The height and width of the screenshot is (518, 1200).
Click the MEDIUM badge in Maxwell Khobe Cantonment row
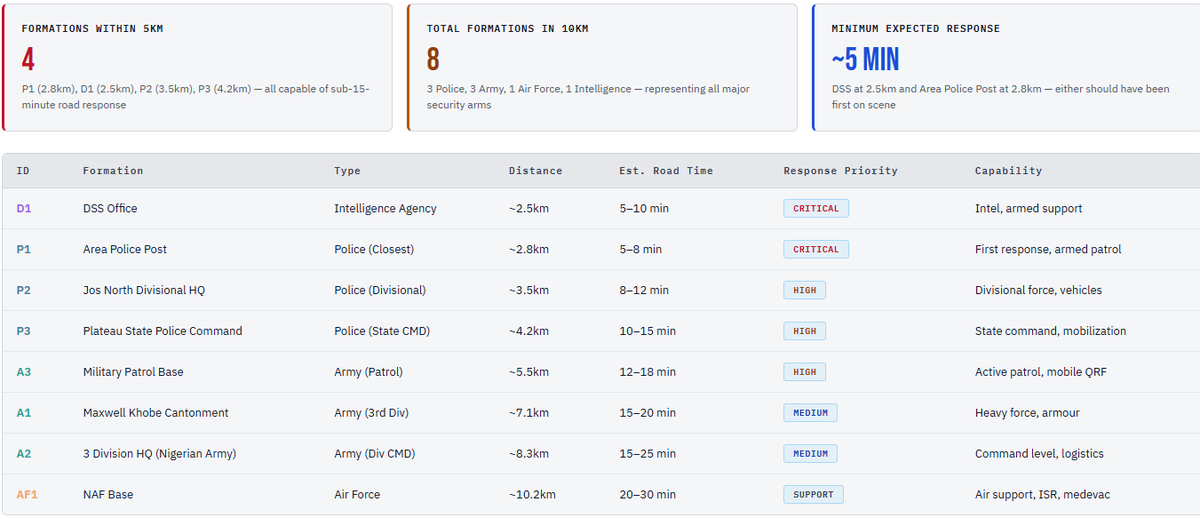[810, 413]
